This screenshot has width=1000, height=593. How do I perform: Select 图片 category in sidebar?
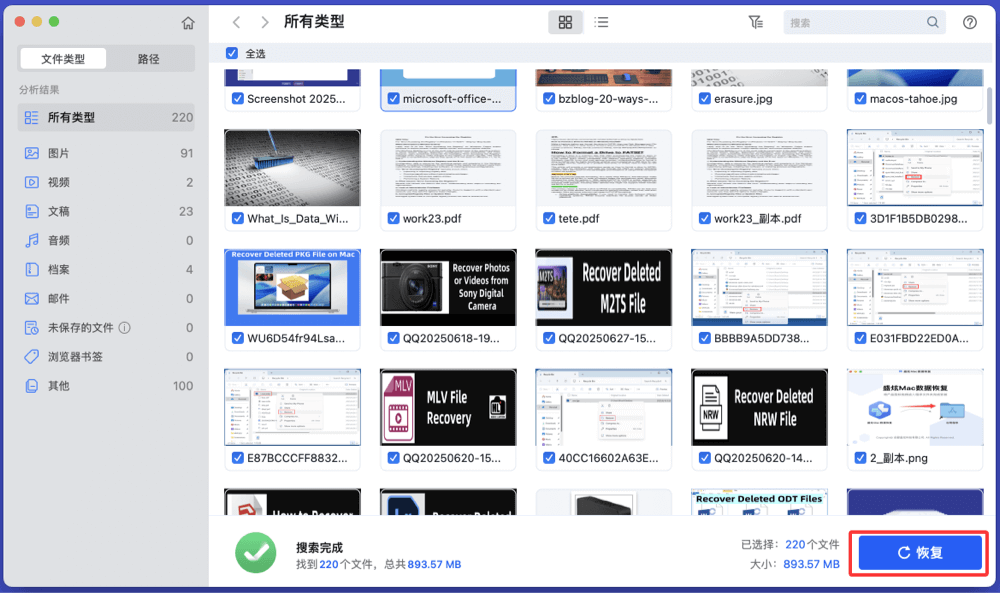[59, 153]
